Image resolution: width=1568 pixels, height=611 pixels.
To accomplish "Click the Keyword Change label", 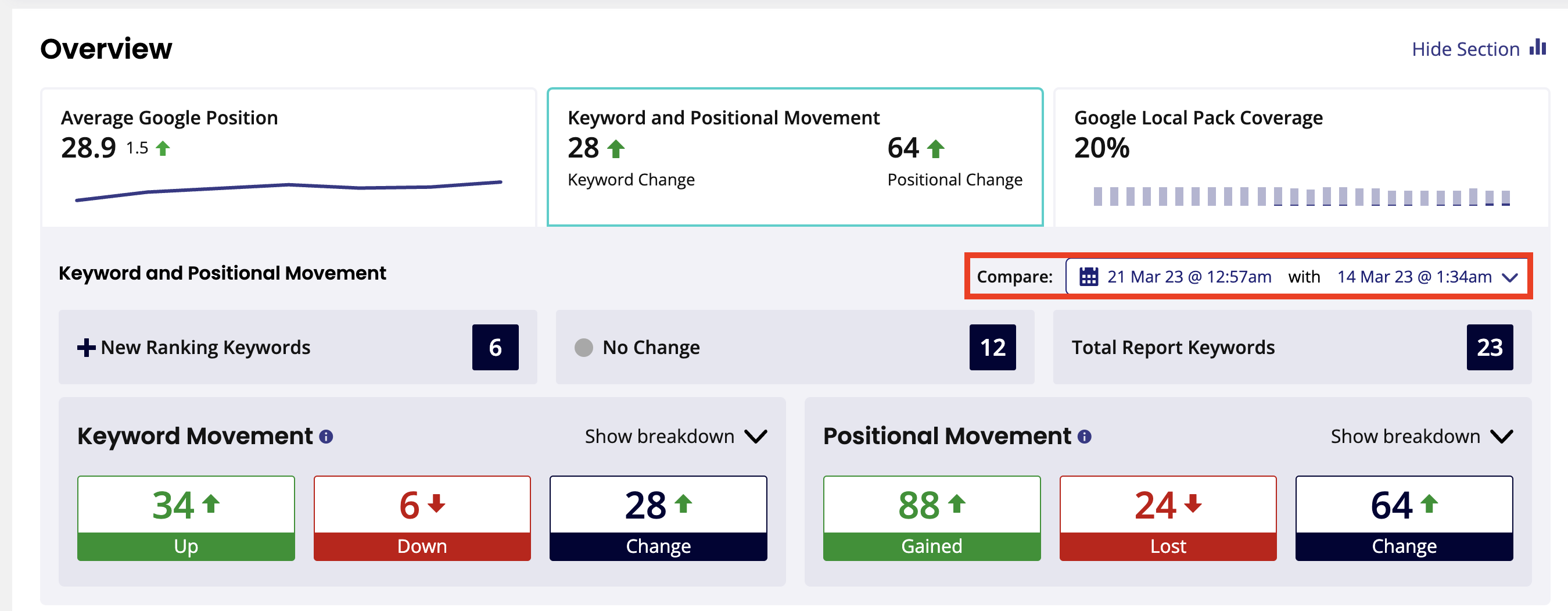I will click(x=631, y=180).
